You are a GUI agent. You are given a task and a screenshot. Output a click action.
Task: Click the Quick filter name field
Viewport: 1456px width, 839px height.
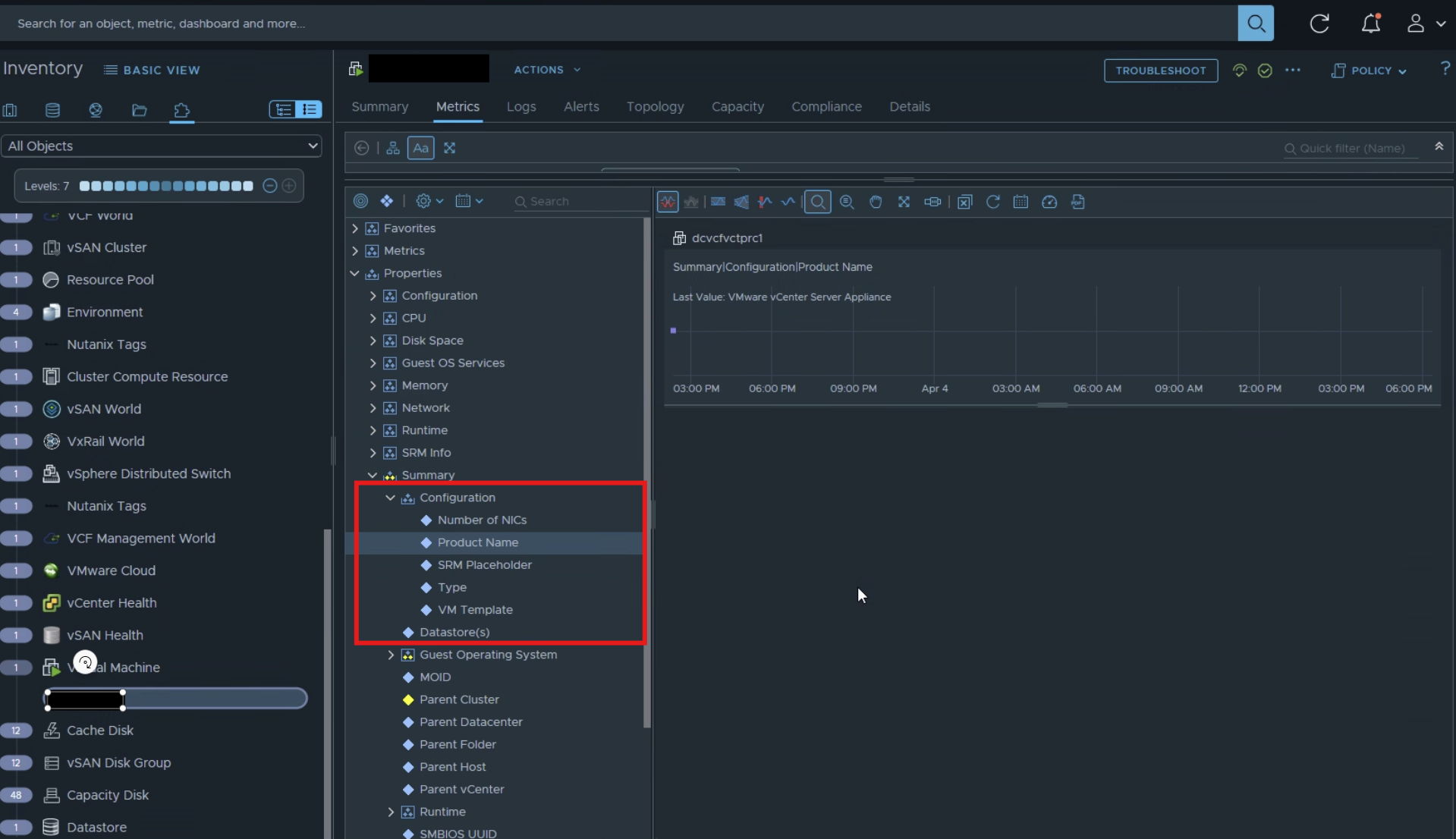click(x=1351, y=149)
